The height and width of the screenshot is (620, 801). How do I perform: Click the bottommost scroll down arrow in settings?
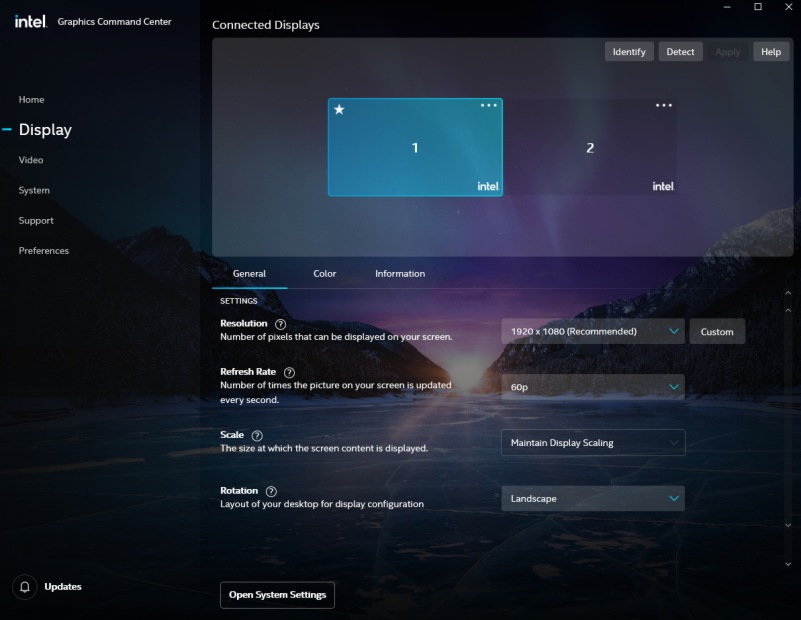click(788, 564)
